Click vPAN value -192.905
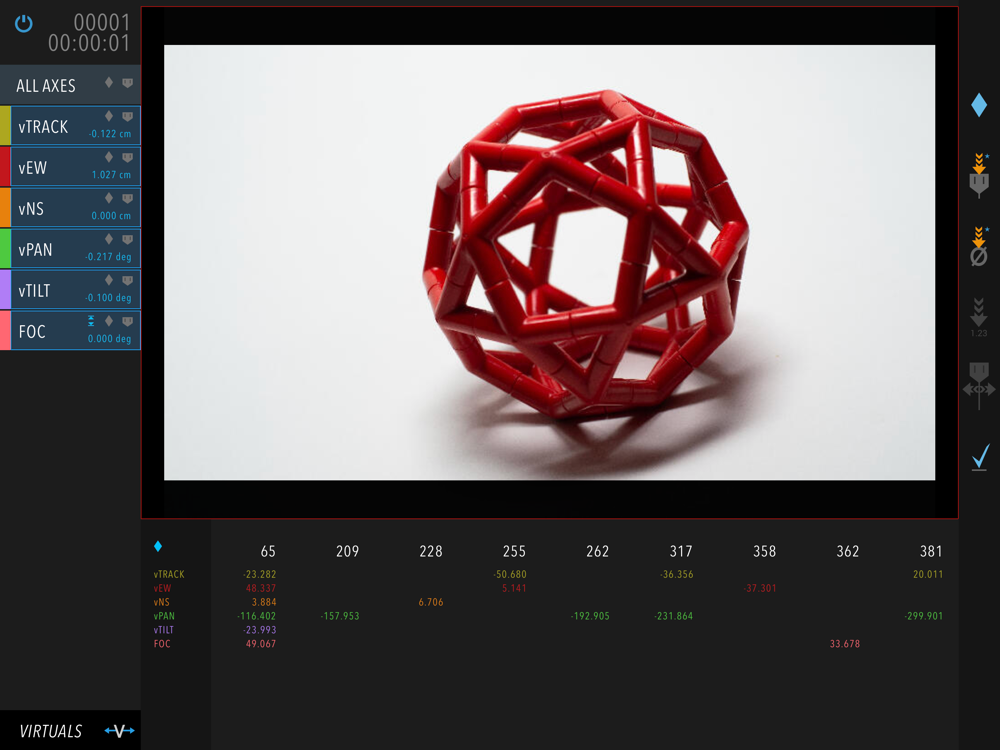Viewport: 1000px width, 750px height. click(x=590, y=616)
